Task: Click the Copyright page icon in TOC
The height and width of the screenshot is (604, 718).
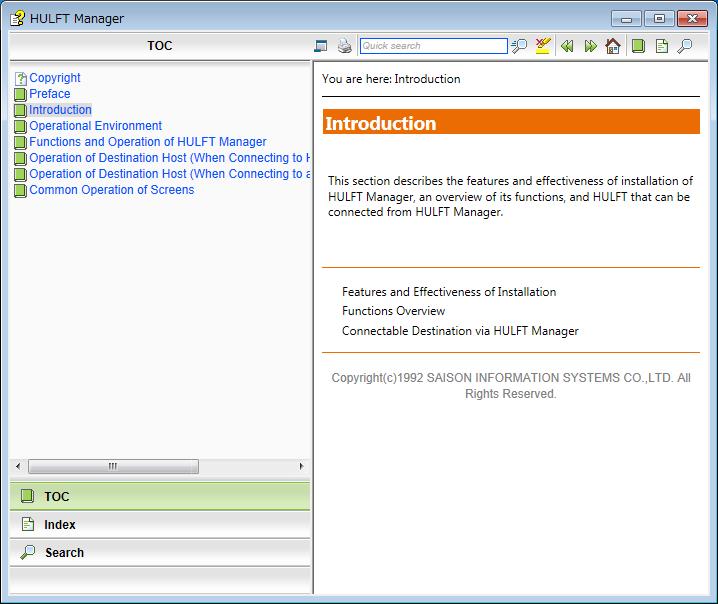Action: [21, 79]
